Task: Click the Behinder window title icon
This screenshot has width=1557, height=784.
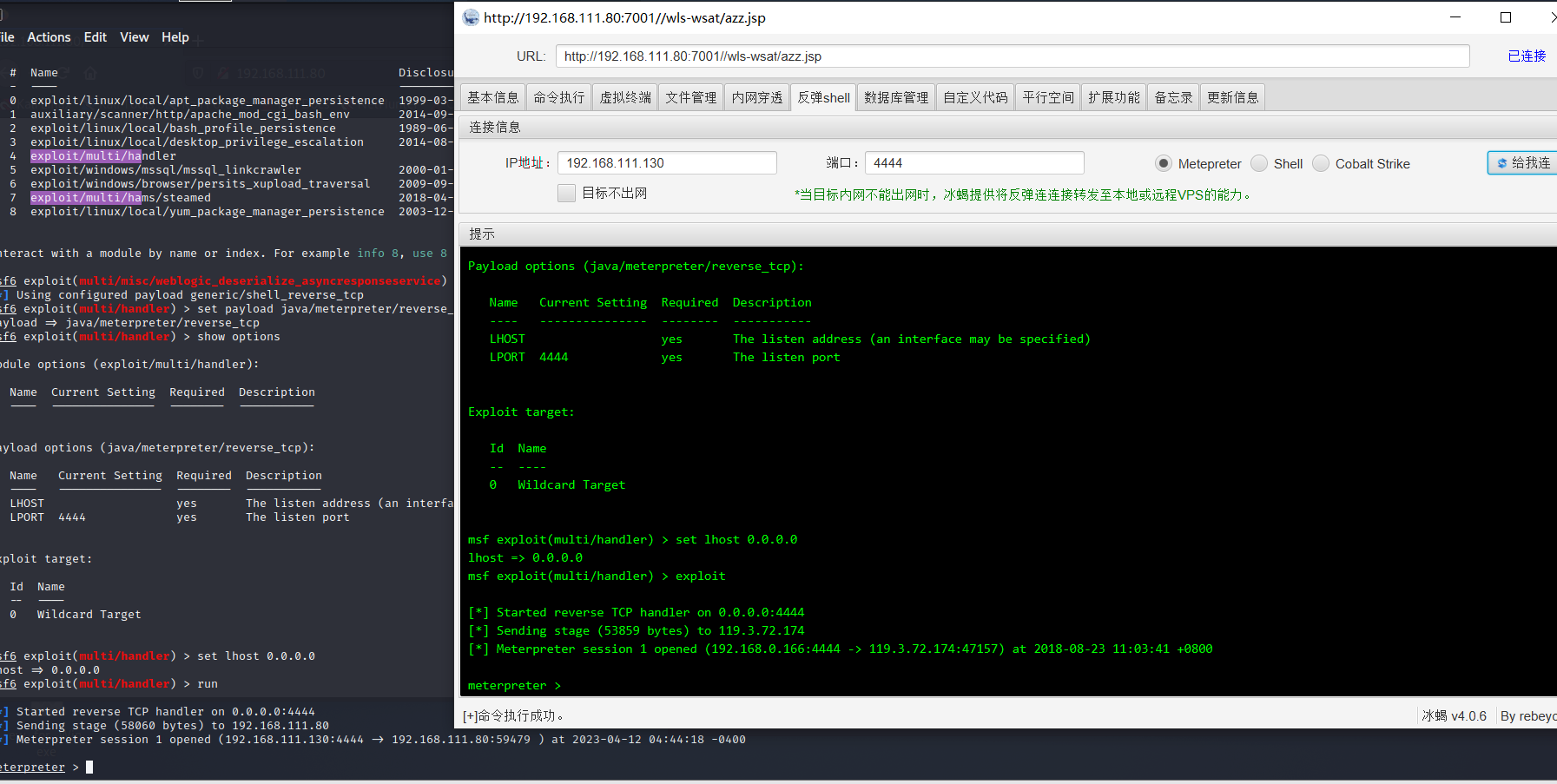Action: coord(471,17)
